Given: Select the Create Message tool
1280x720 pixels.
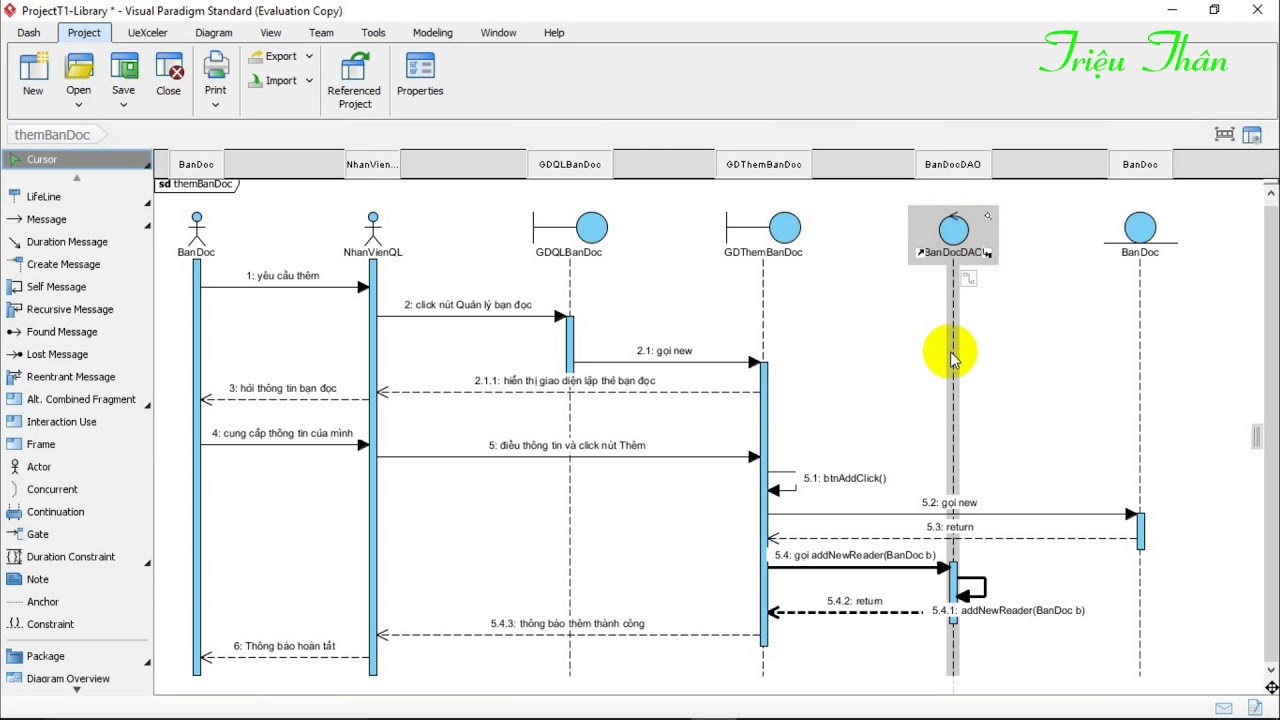Looking at the screenshot, I should [63, 264].
